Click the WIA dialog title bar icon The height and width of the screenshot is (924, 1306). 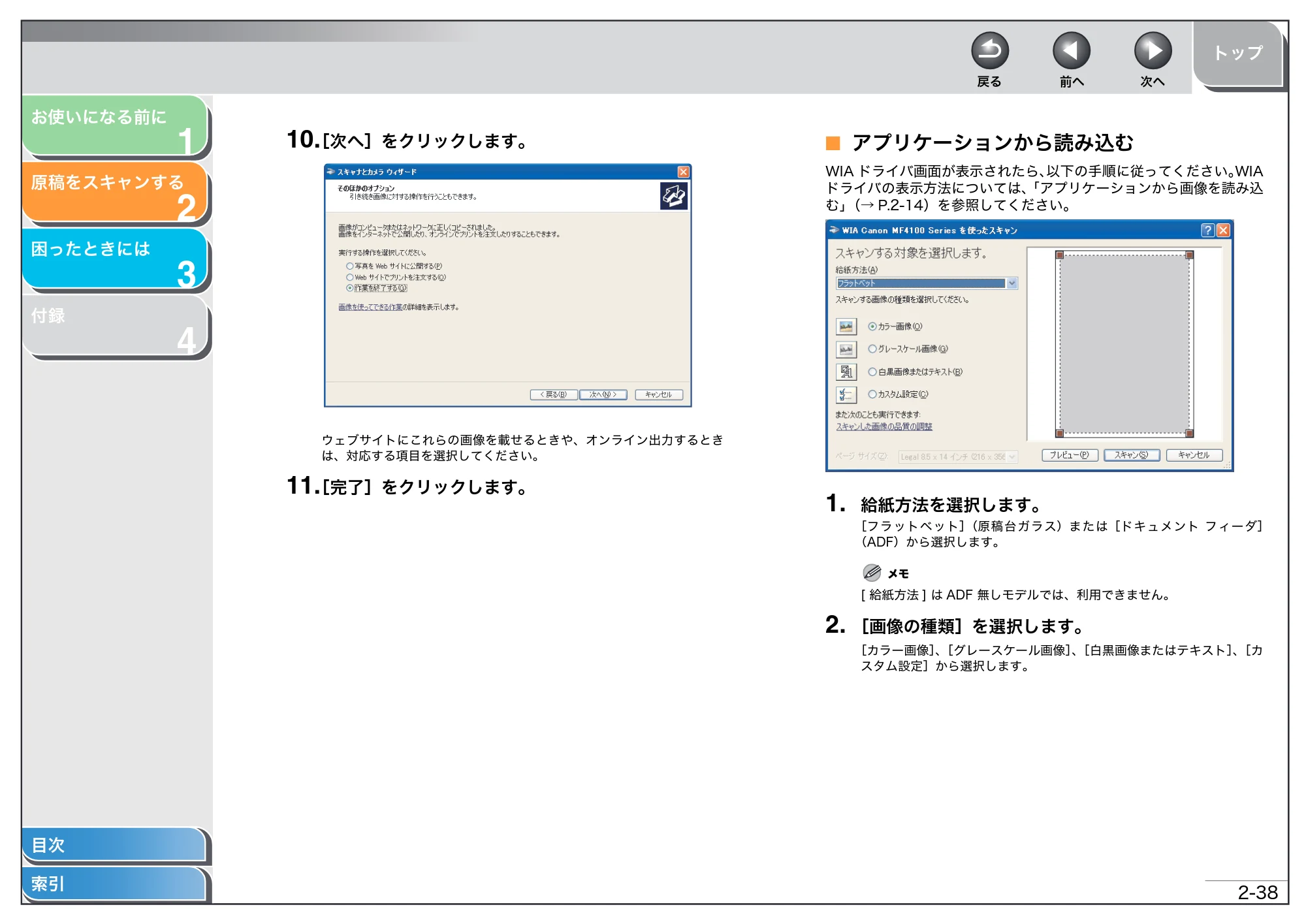coord(834,230)
